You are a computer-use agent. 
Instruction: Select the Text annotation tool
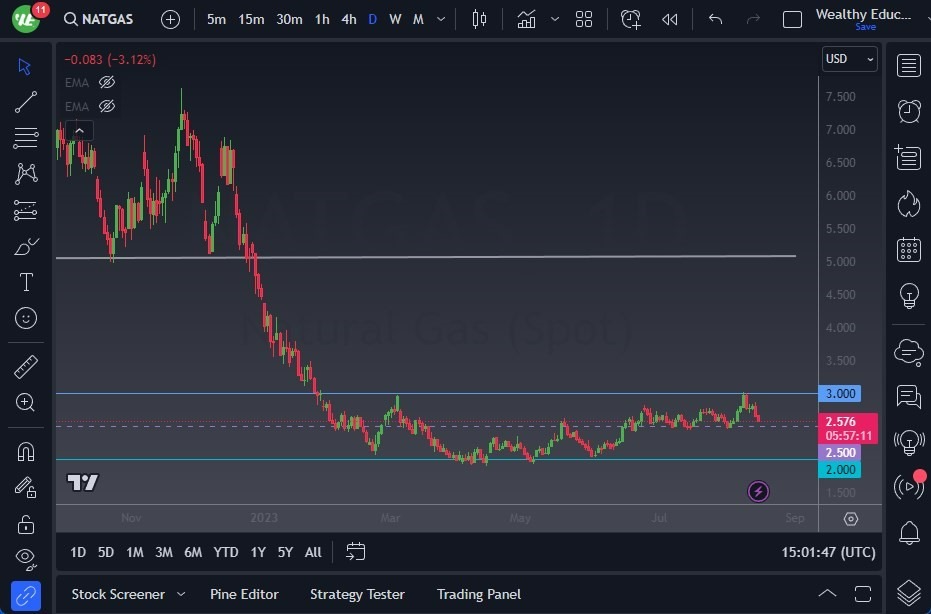tap(26, 282)
